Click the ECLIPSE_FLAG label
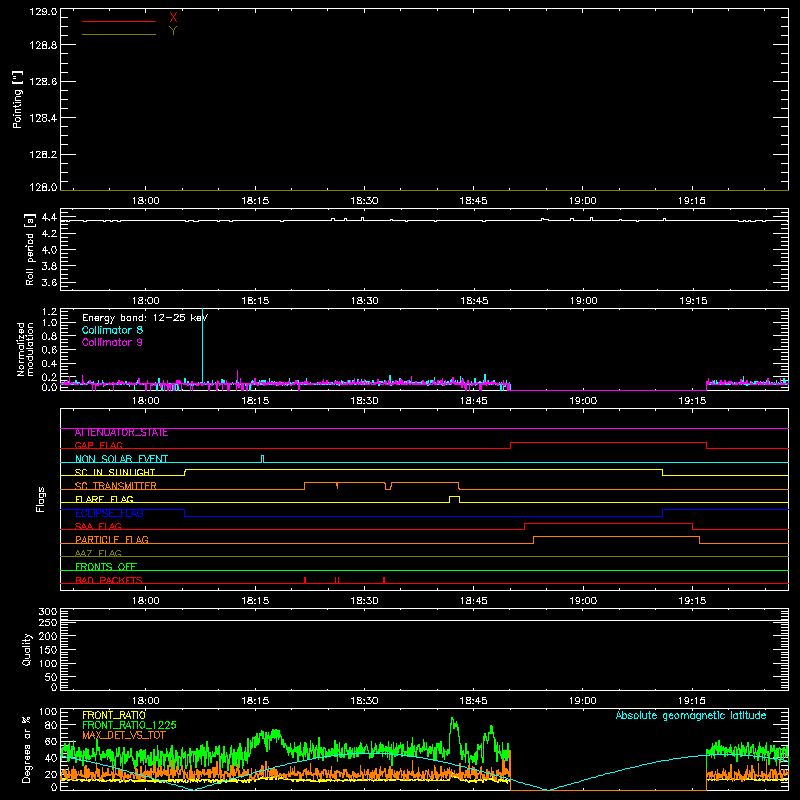Image resolution: width=800 pixels, height=800 pixels. (x=109, y=513)
